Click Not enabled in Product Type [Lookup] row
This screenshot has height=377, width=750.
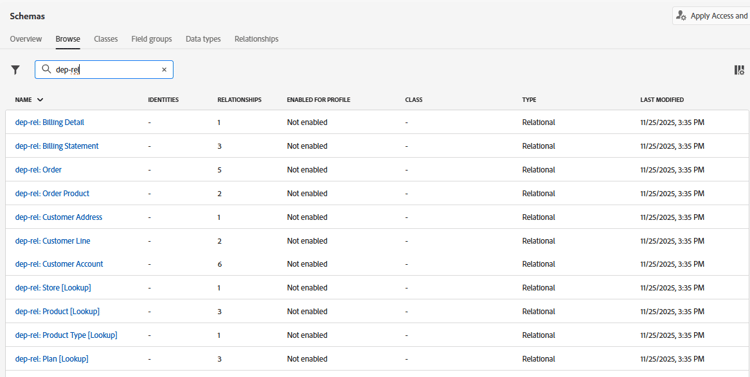pos(307,335)
